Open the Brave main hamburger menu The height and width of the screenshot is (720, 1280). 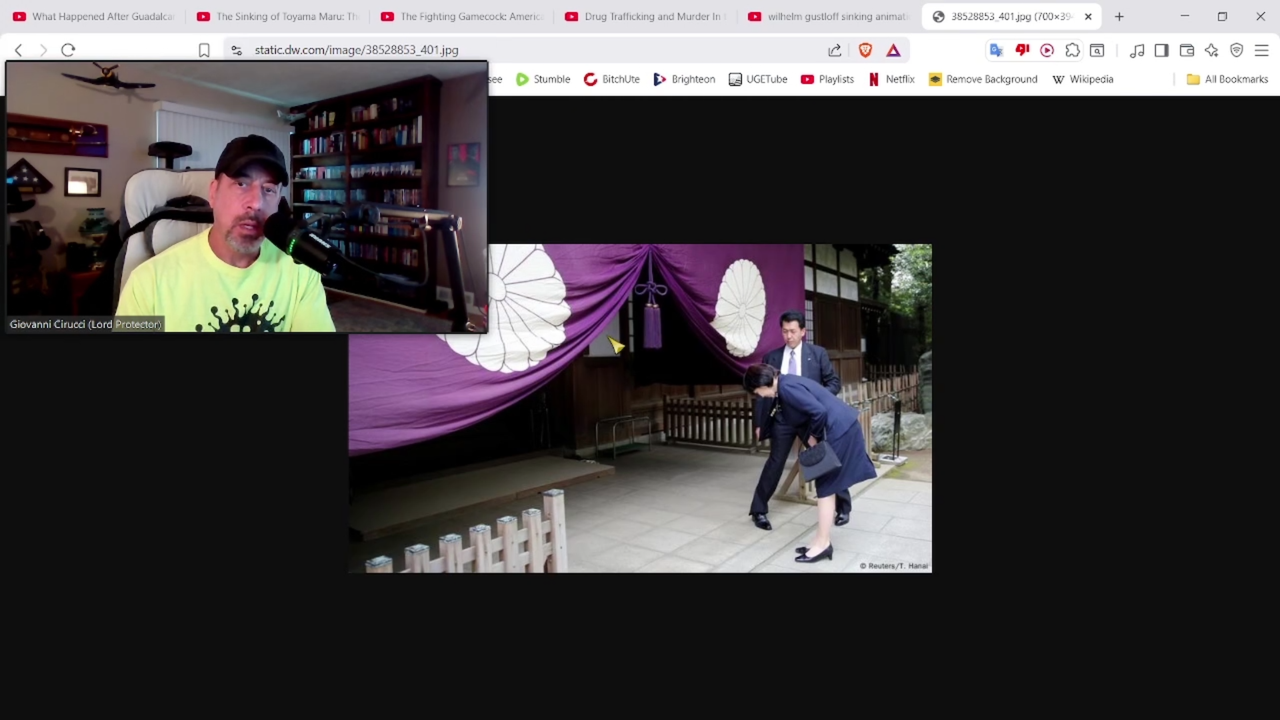click(x=1261, y=50)
